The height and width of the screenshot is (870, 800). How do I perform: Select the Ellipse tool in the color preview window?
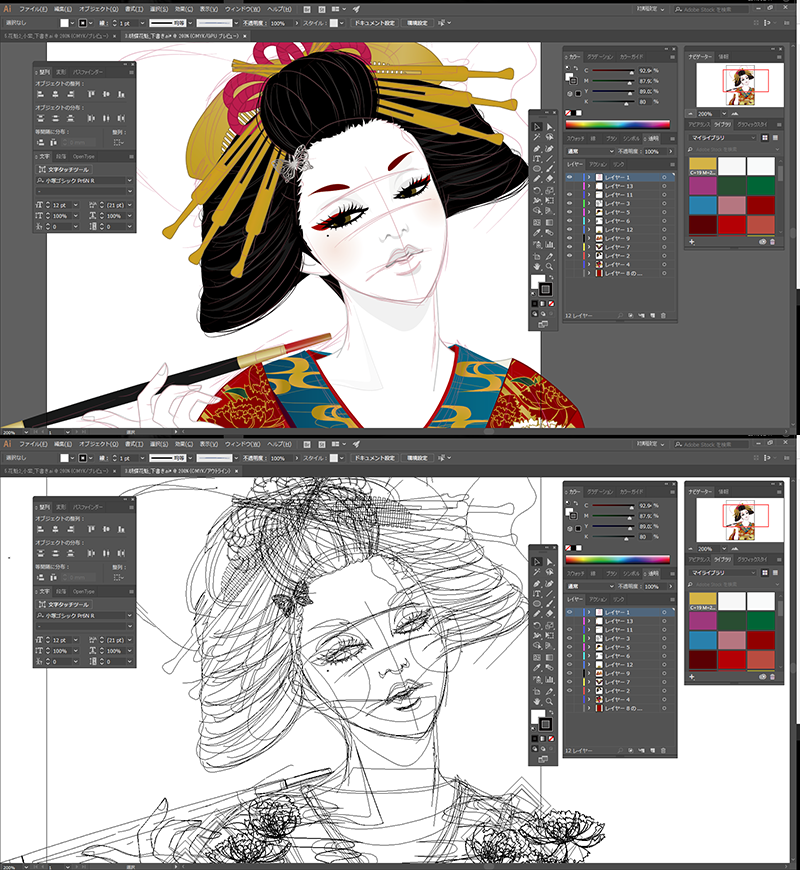point(536,169)
